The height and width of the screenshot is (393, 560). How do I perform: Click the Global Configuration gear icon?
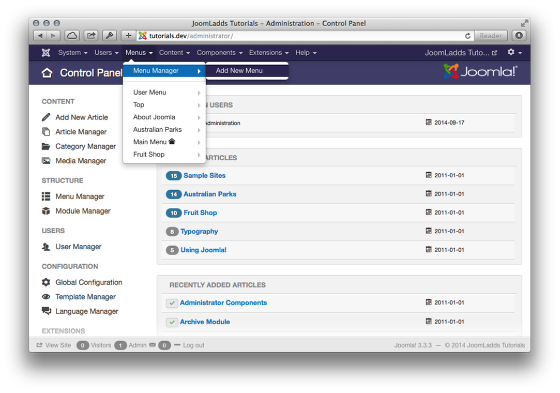tap(46, 282)
